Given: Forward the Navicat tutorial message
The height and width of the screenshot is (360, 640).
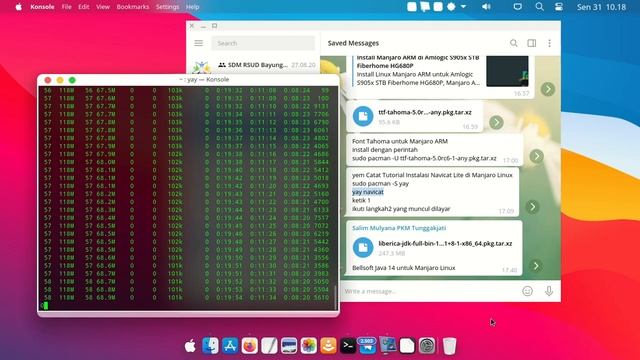Looking at the screenshot, I should [x=532, y=207].
